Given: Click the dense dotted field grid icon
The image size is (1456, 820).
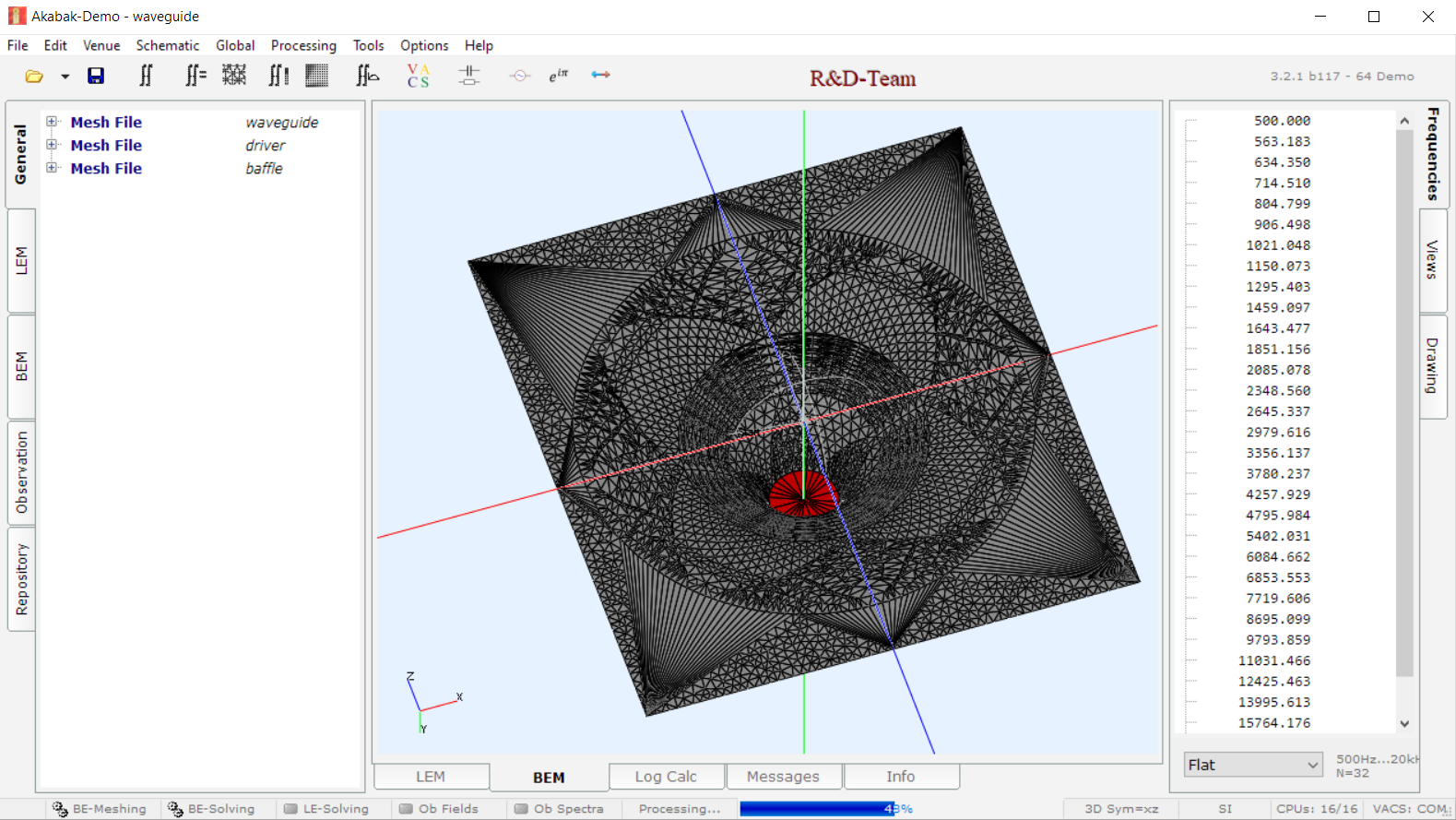Looking at the screenshot, I should 317,75.
